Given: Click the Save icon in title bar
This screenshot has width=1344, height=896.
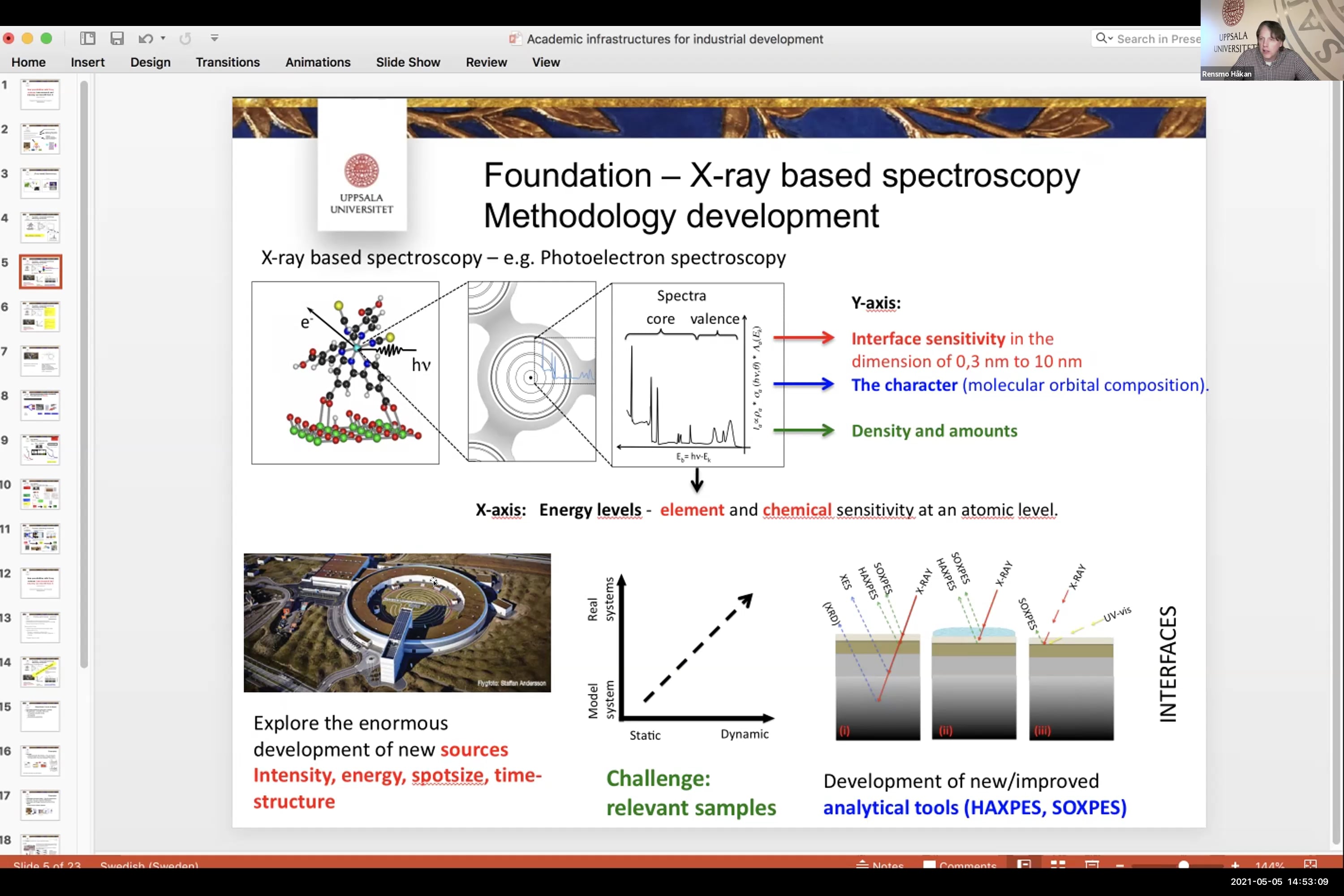Looking at the screenshot, I should click(117, 38).
